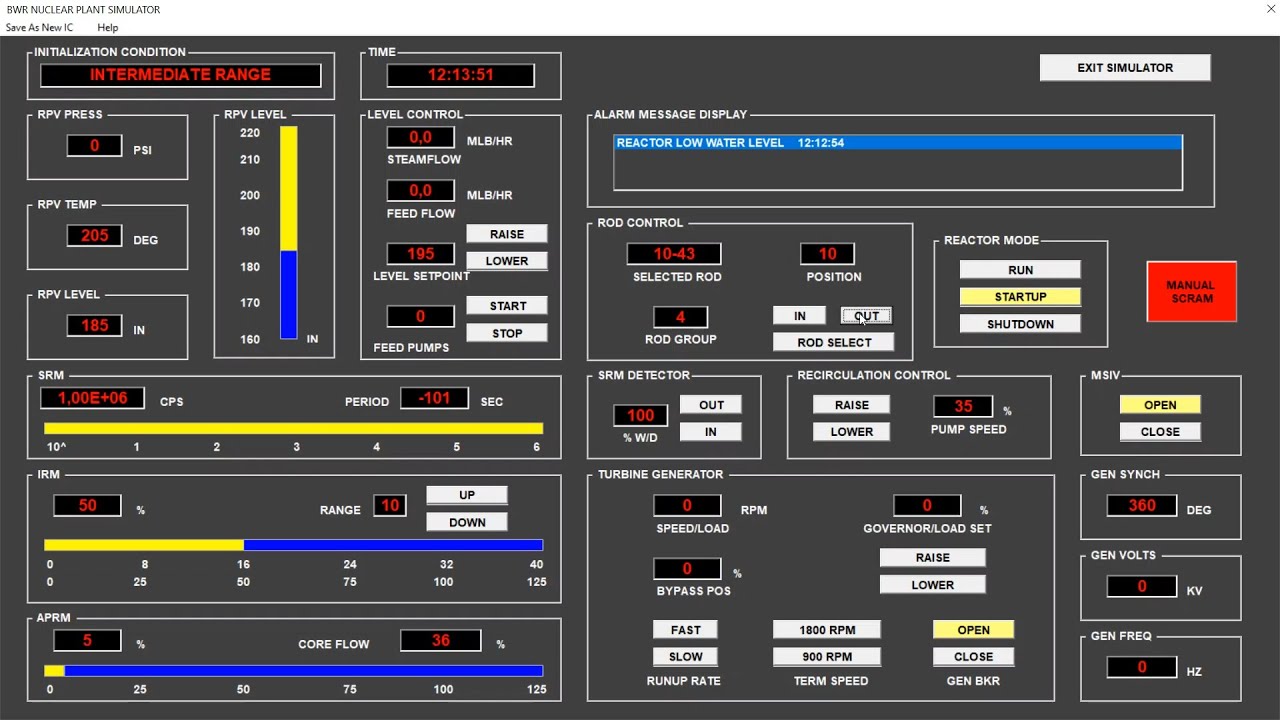Click the bypass position readout
Screen dimensions: 1280x720
tap(687, 569)
